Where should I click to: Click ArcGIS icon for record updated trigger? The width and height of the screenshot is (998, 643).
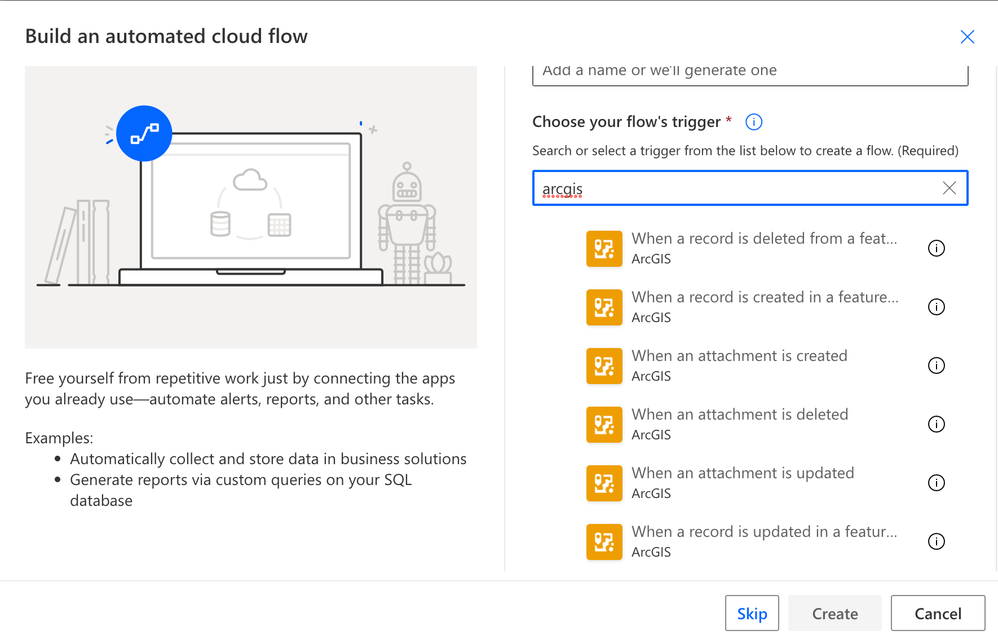click(604, 542)
